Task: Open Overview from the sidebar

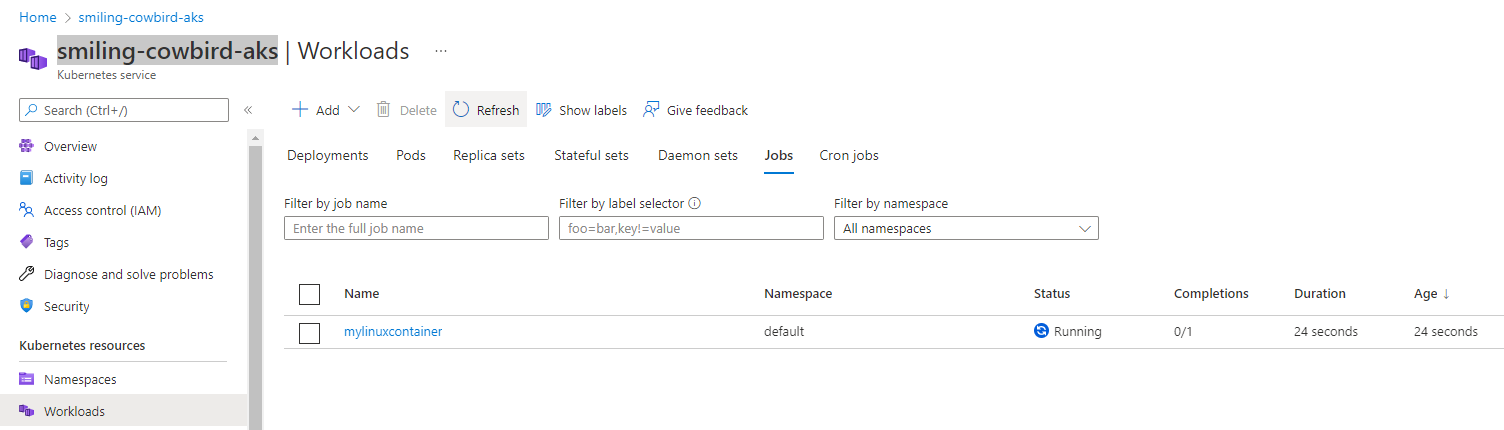Action: [70, 146]
